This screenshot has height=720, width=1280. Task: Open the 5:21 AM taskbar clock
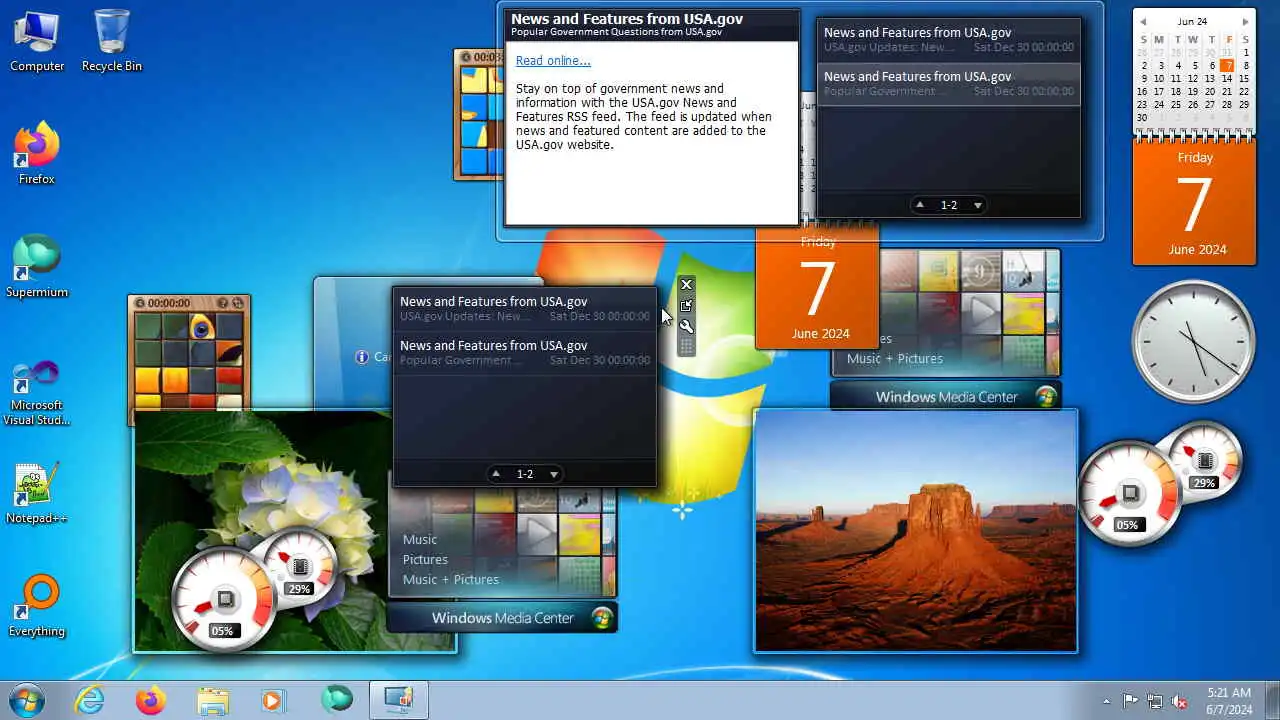pyautogui.click(x=1229, y=701)
